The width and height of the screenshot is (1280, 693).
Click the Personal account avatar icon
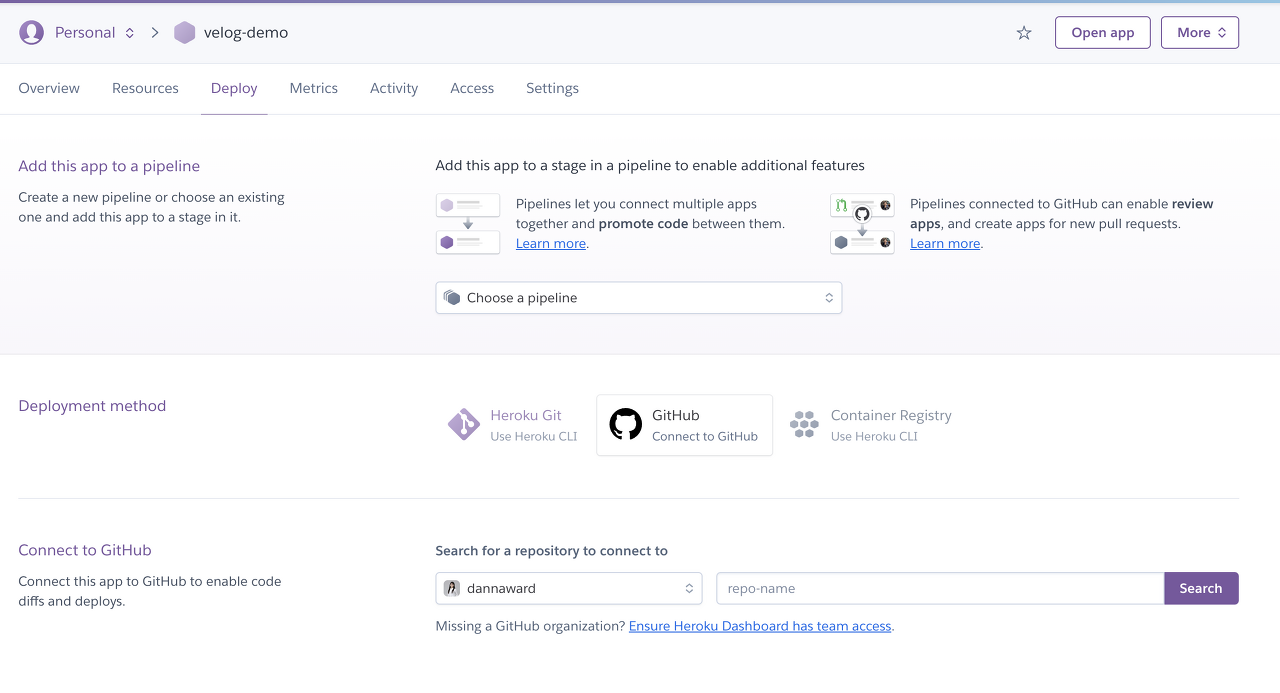32,33
